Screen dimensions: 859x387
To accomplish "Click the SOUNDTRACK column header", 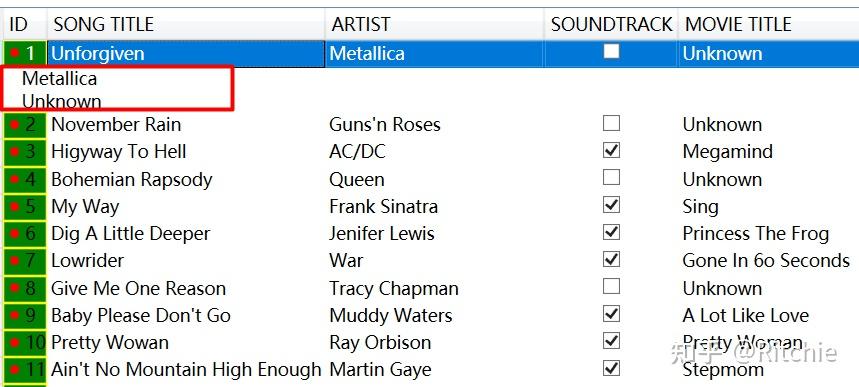I will coord(611,25).
